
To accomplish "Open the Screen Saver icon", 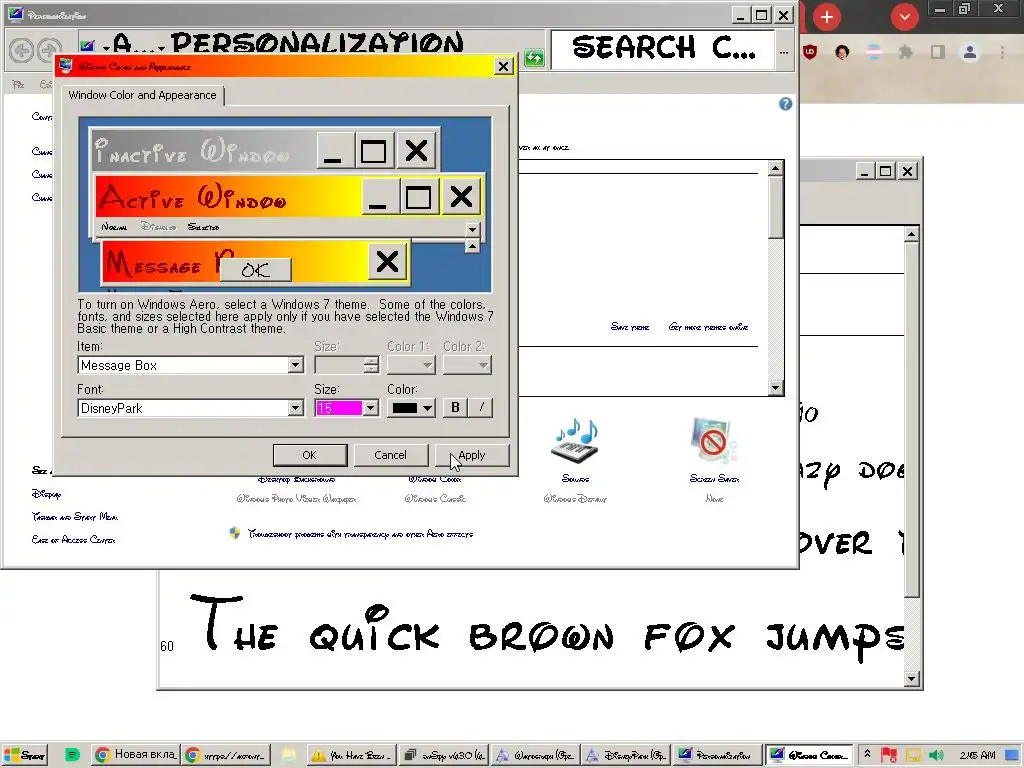I will (x=714, y=441).
